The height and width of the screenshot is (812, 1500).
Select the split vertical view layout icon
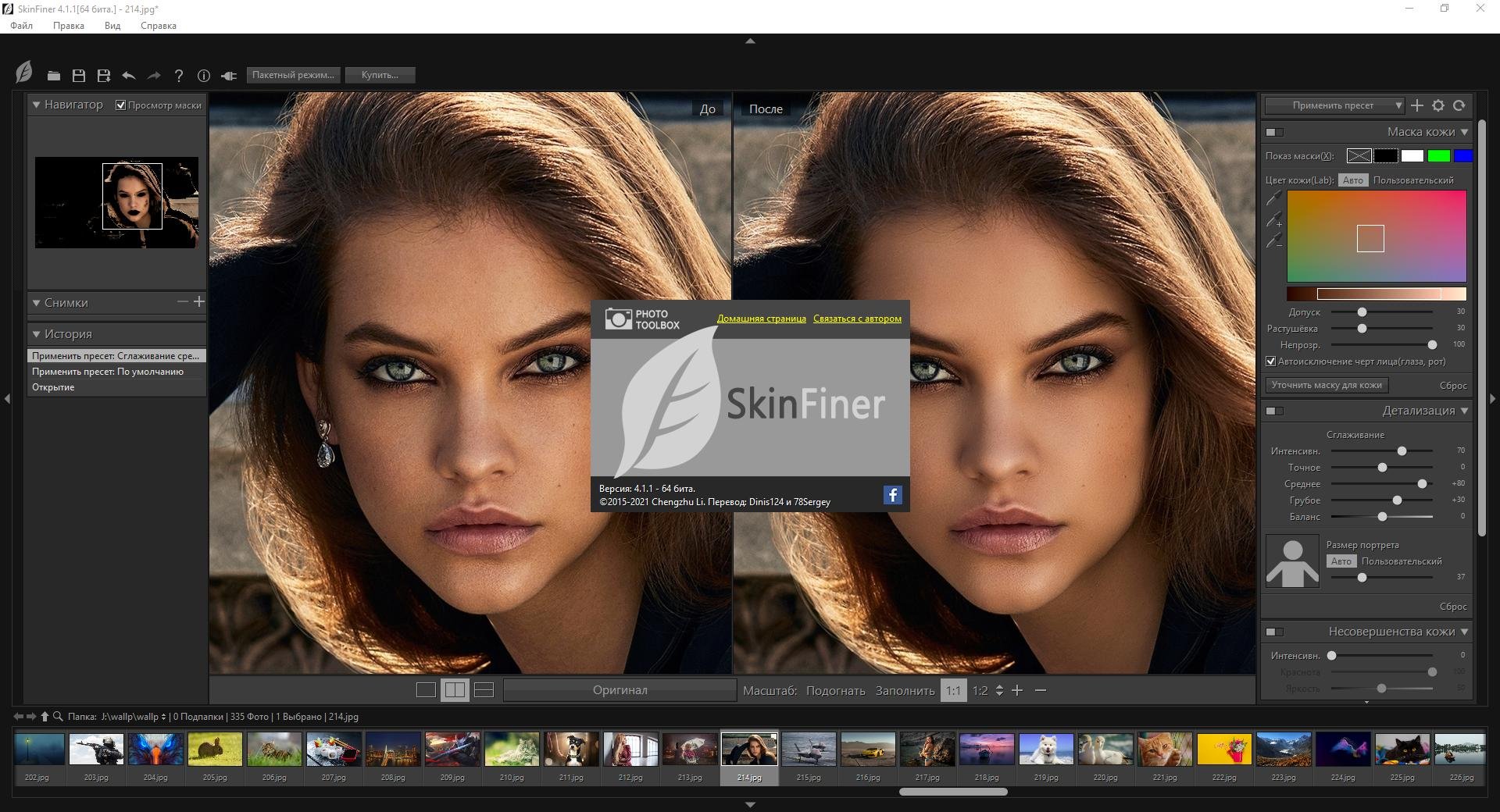(x=455, y=690)
